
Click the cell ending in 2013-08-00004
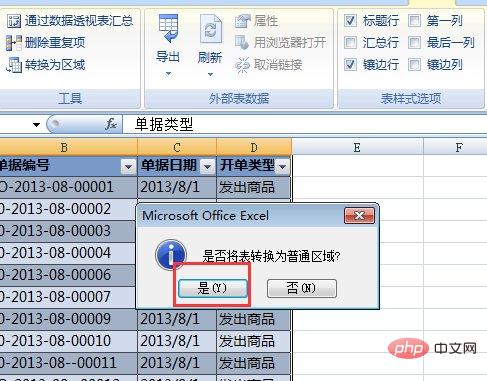coord(68,253)
